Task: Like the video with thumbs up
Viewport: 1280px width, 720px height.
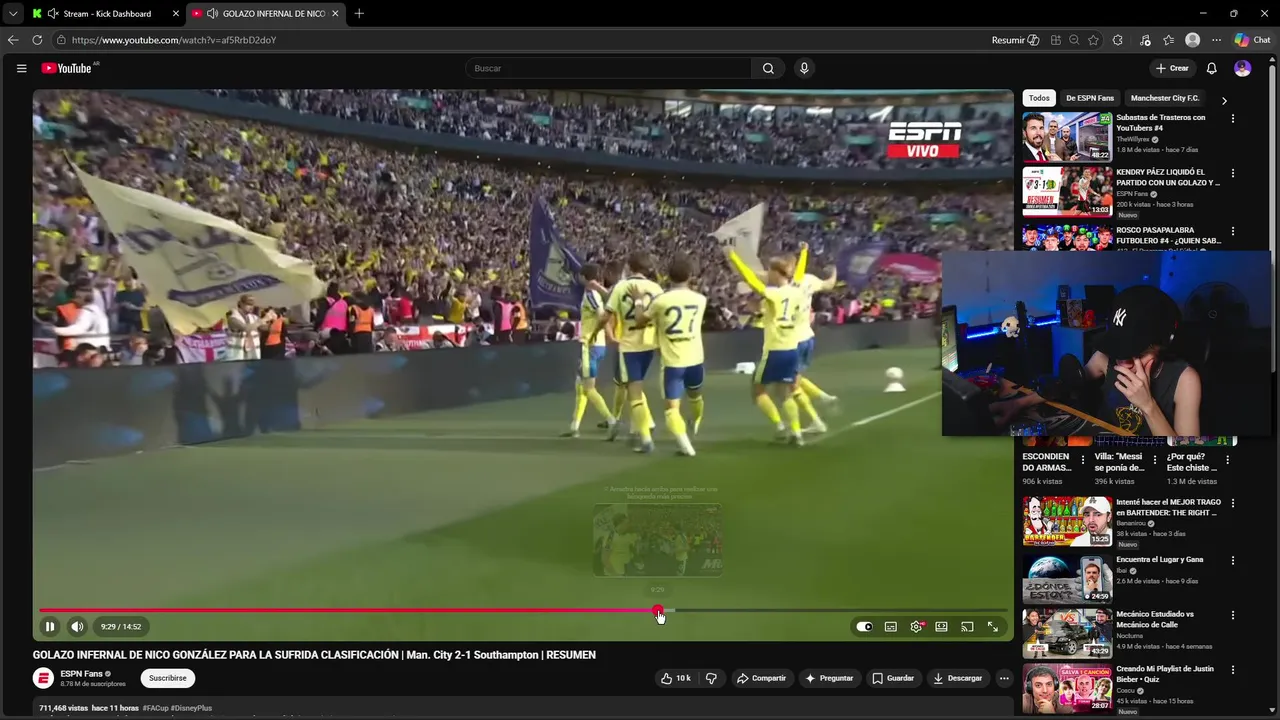Action: [675, 678]
